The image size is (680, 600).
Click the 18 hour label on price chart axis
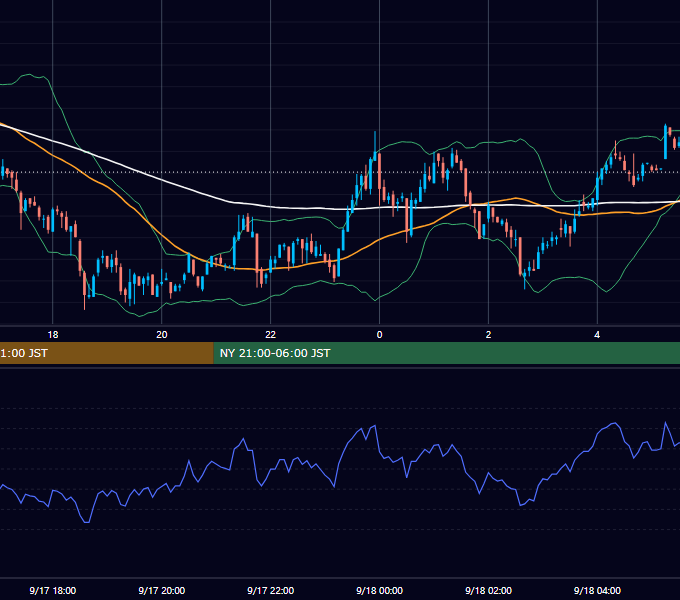tap(52, 335)
